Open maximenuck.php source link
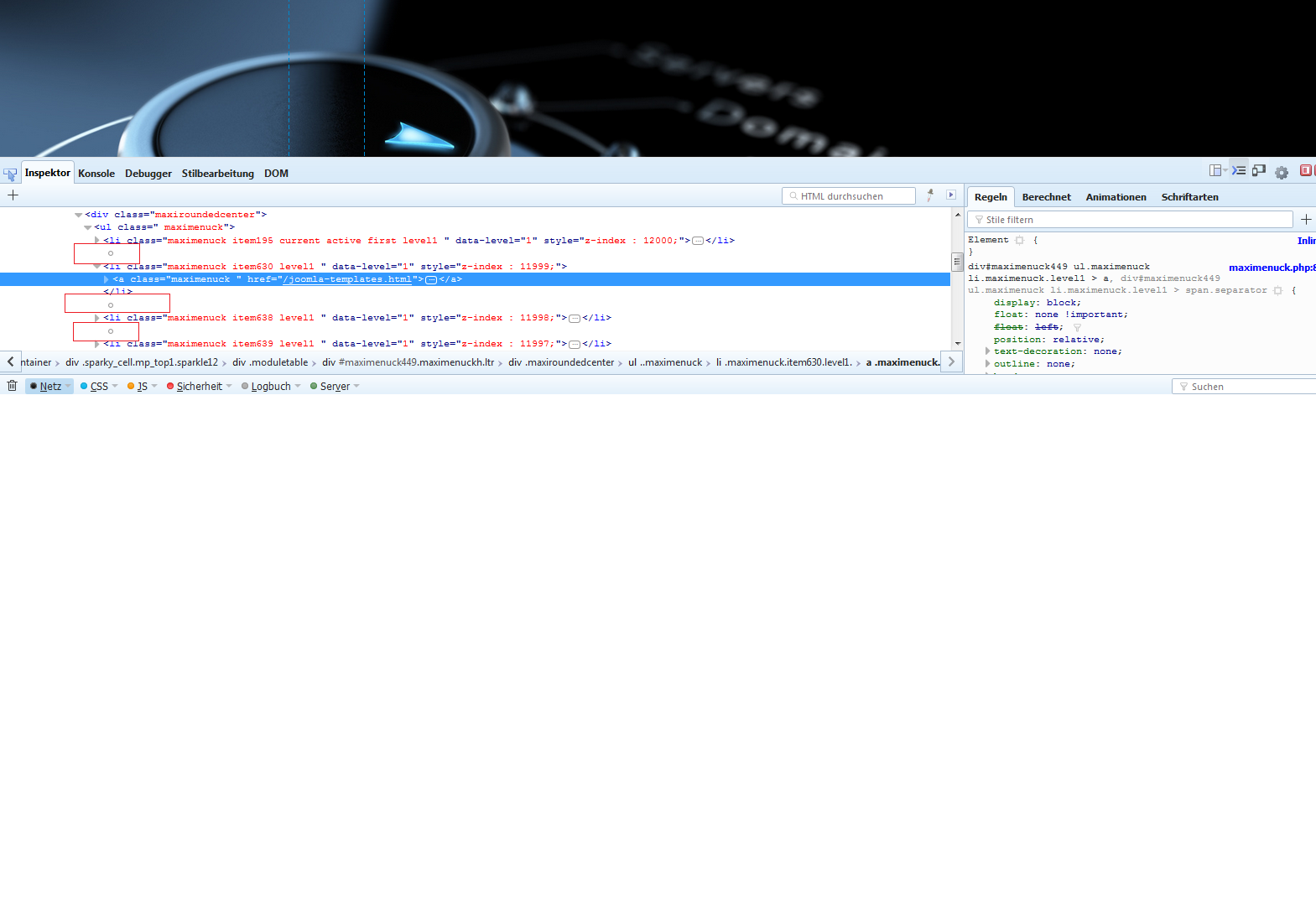Screen dimensions: 1316x905 pyautogui.click(x=1272, y=268)
